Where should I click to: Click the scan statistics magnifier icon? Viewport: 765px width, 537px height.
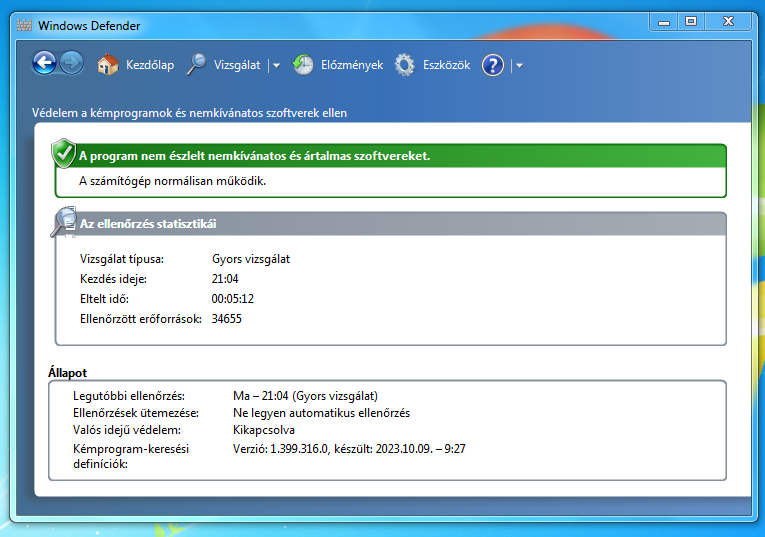pyautogui.click(x=64, y=221)
